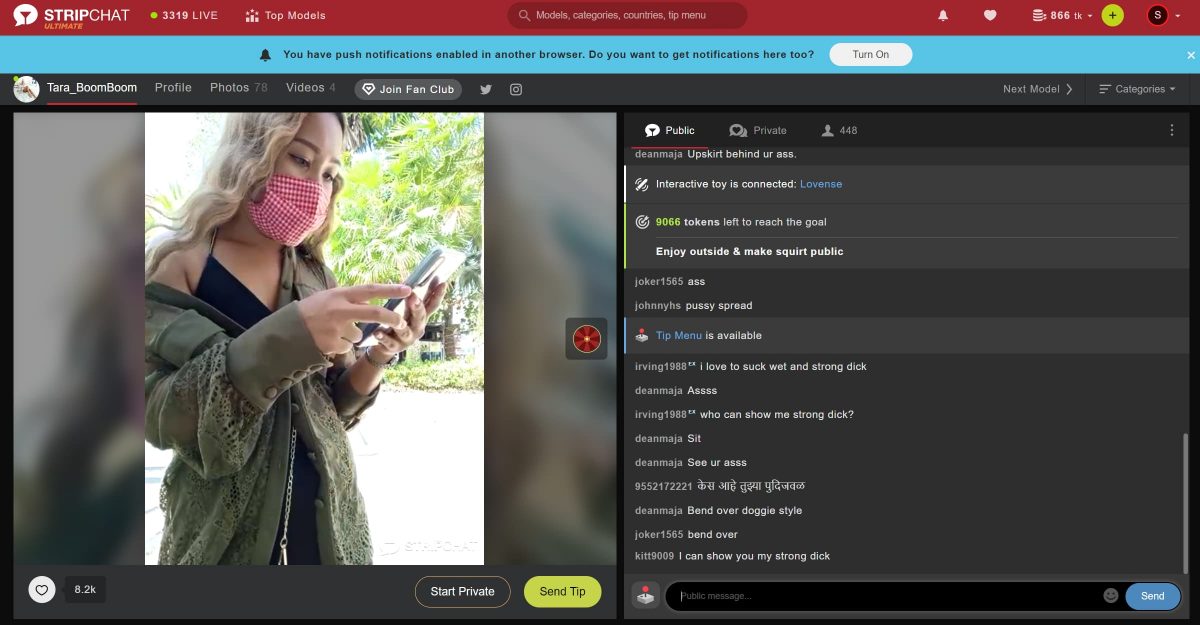Click the Stripchat logo
1200x625 pixels.
(x=71, y=15)
